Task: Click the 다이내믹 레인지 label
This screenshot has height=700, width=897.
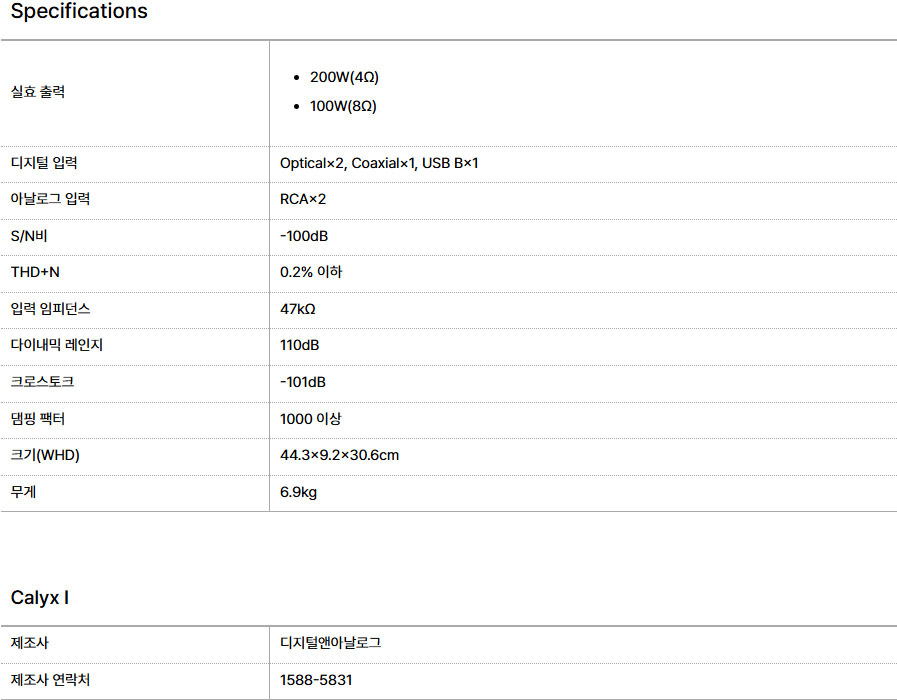Action: pos(57,345)
